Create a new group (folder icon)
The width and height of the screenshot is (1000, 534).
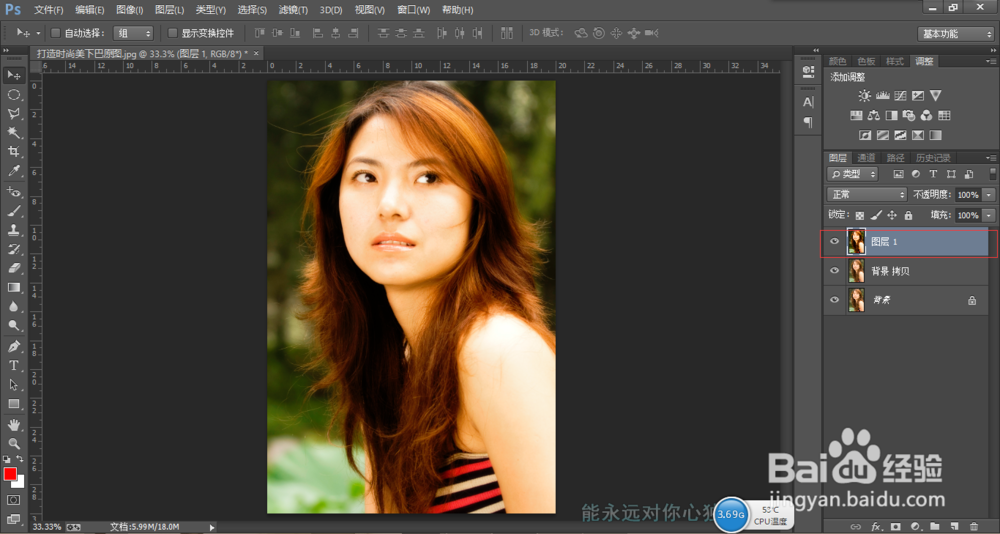[x=934, y=526]
